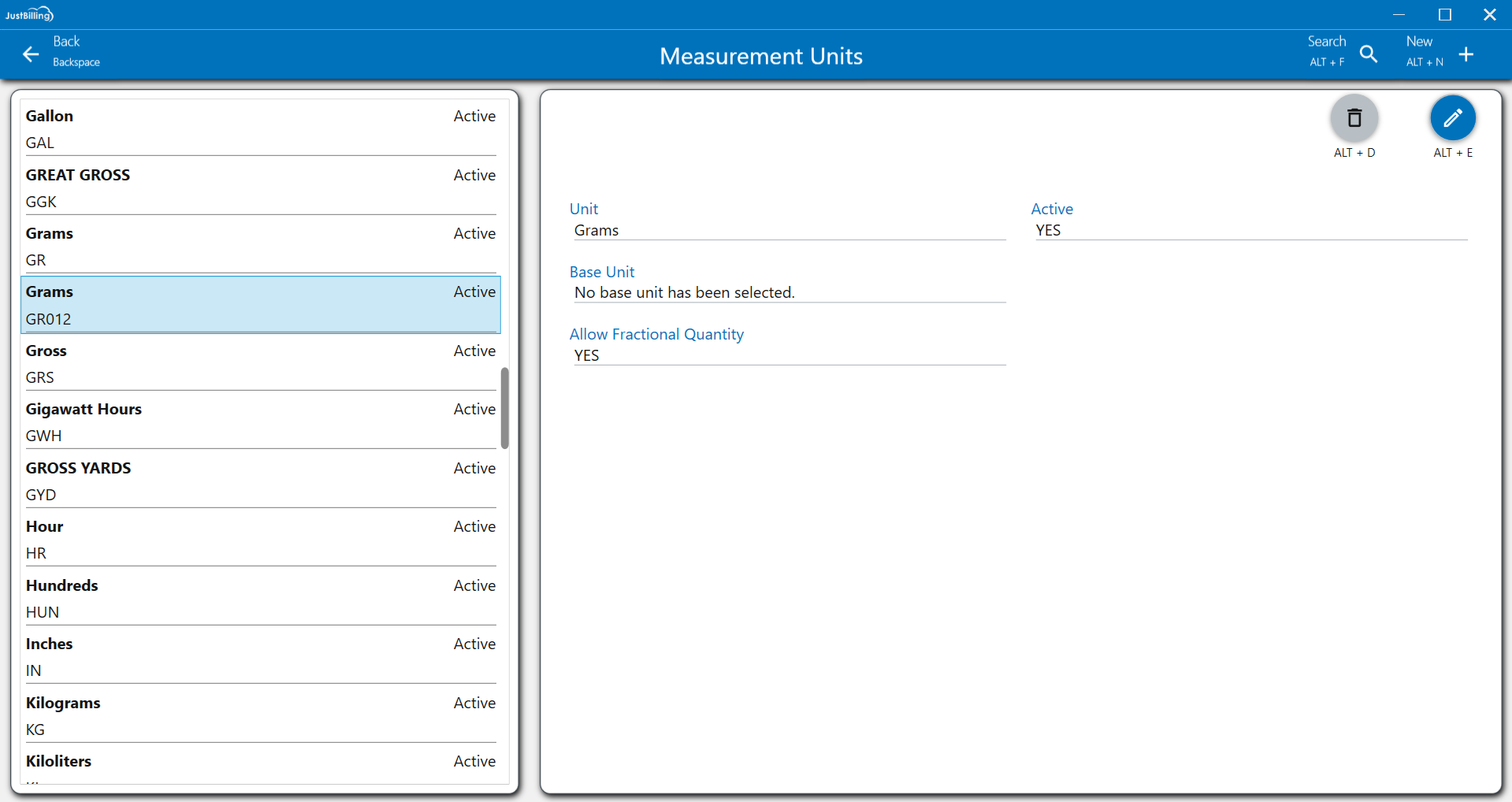The width and height of the screenshot is (1512, 802).
Task: Click the Back arrow icon
Action: coord(31,54)
